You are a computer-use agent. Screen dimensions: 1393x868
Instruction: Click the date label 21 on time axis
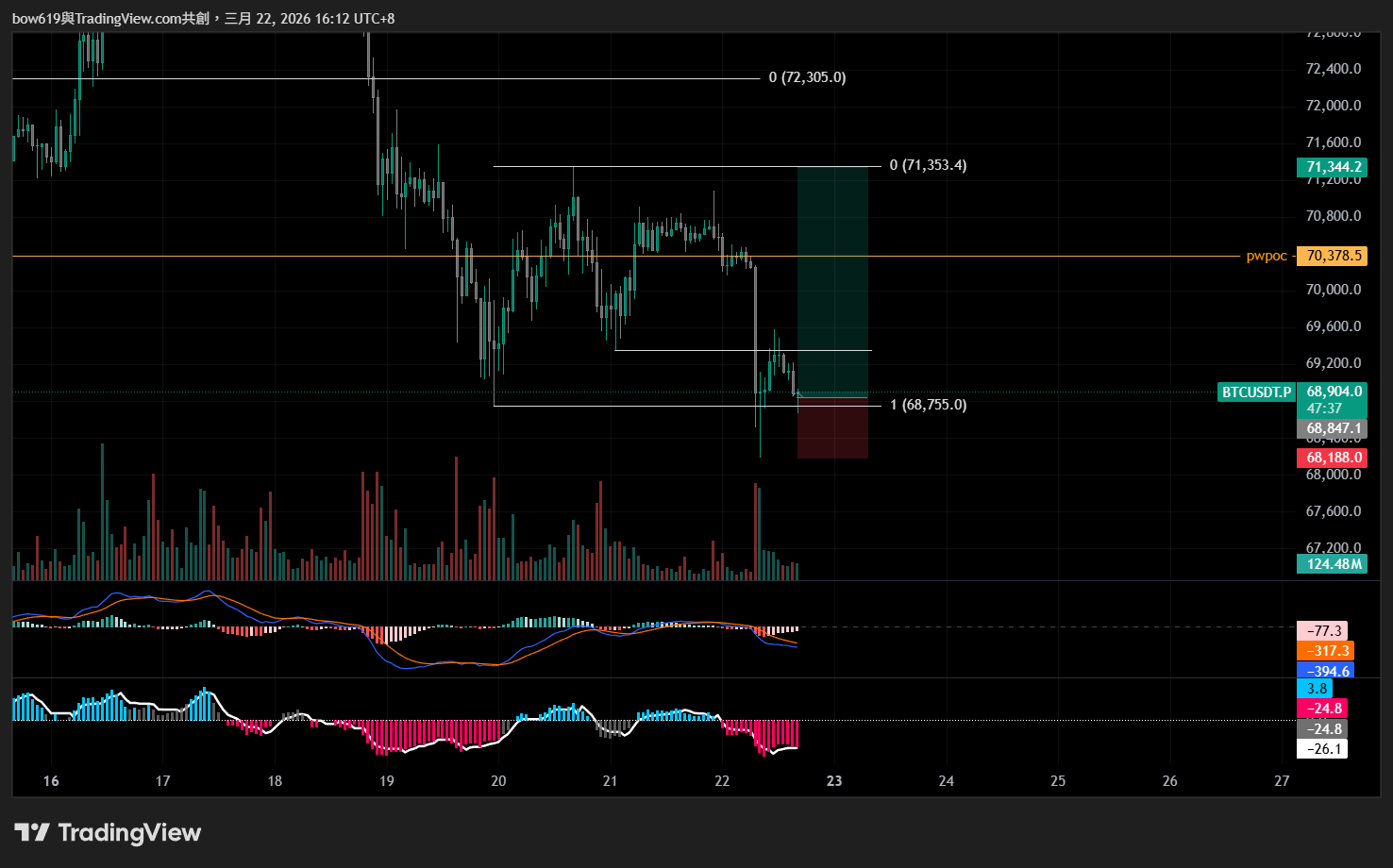[611, 781]
